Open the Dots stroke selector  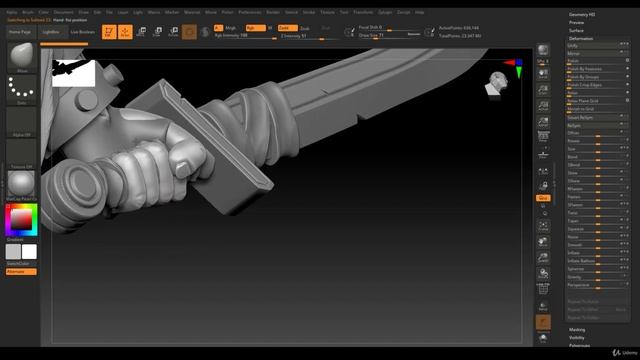point(22,89)
